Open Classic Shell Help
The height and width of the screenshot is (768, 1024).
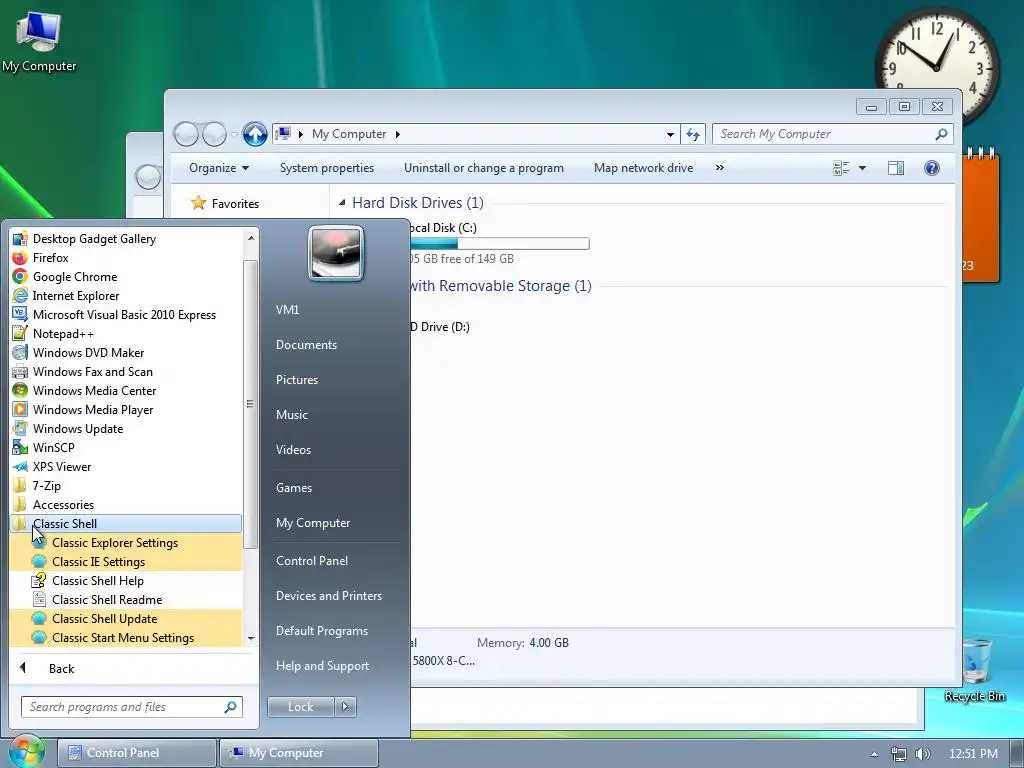[x=125, y=581]
